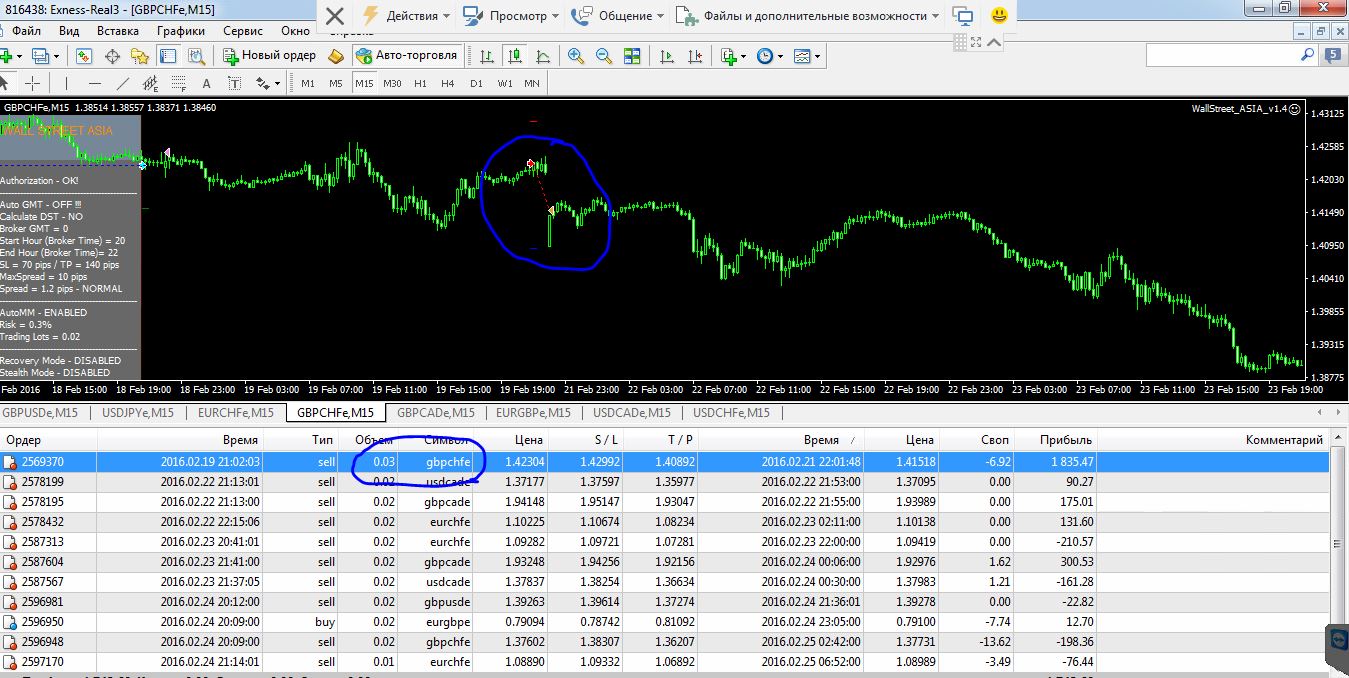Image resolution: width=1349 pixels, height=678 pixels.
Task: Click the search input field
Action: click(1220, 56)
